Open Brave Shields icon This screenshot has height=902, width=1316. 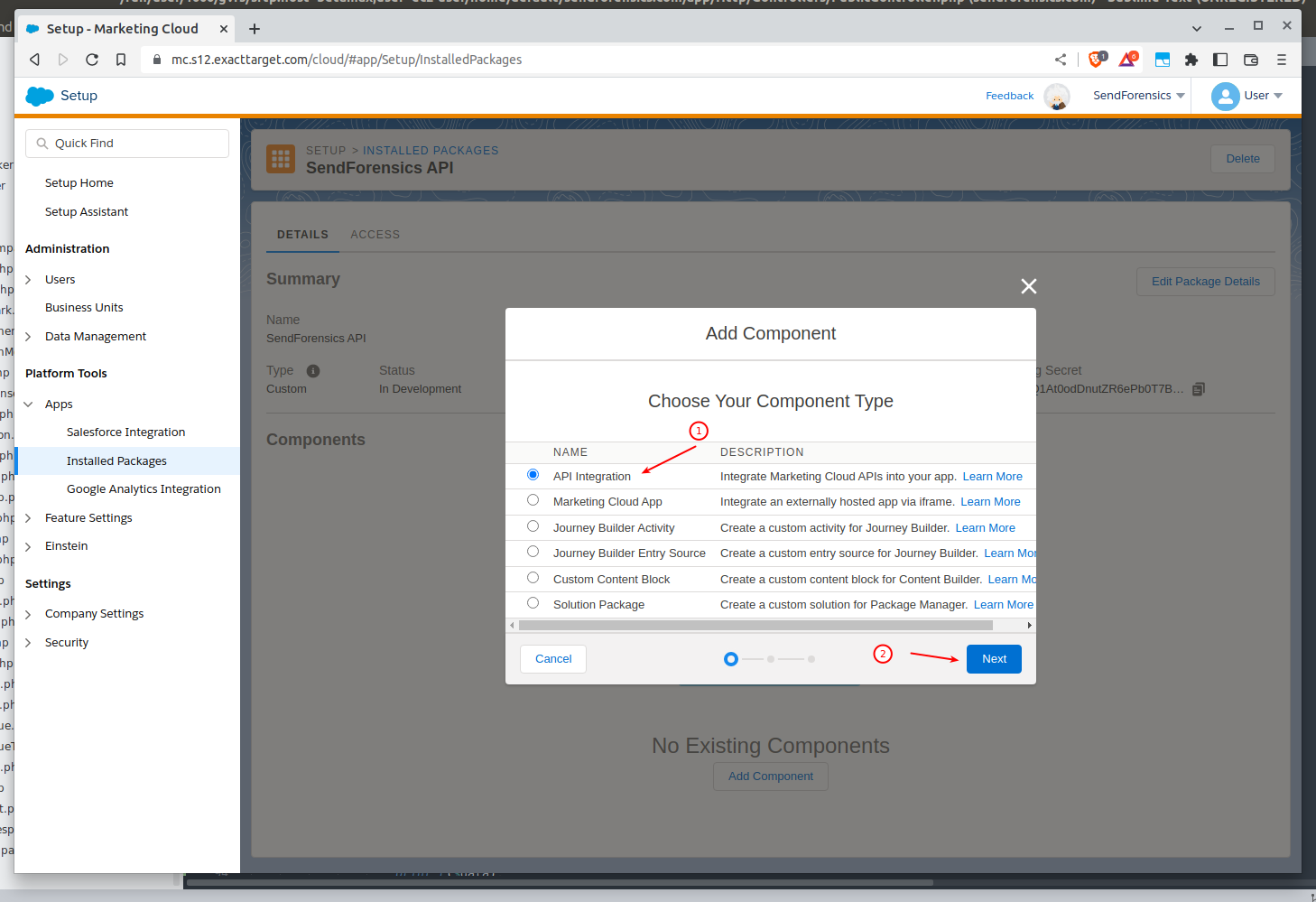(x=1097, y=60)
